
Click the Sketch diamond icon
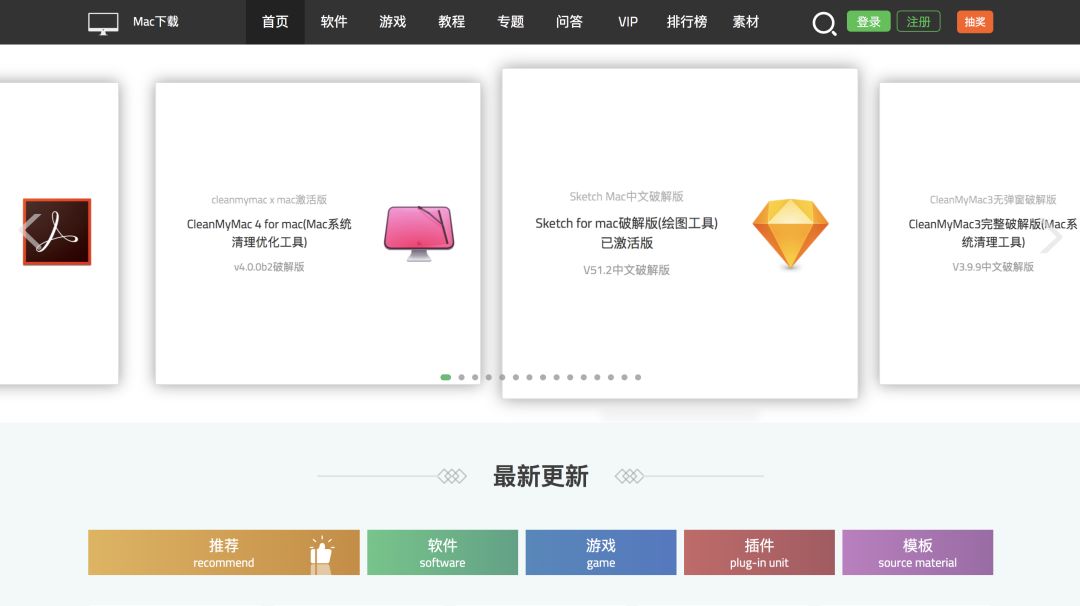coord(790,233)
